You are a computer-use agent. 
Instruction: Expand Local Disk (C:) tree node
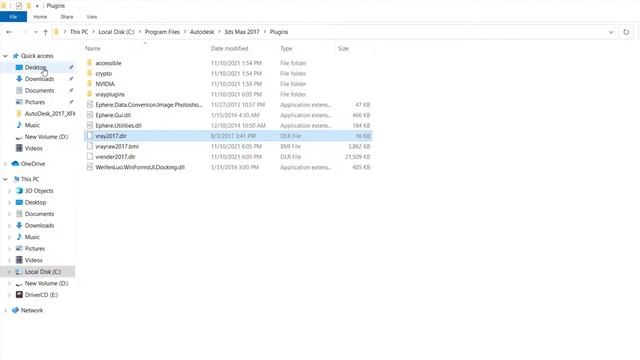(x=9, y=272)
